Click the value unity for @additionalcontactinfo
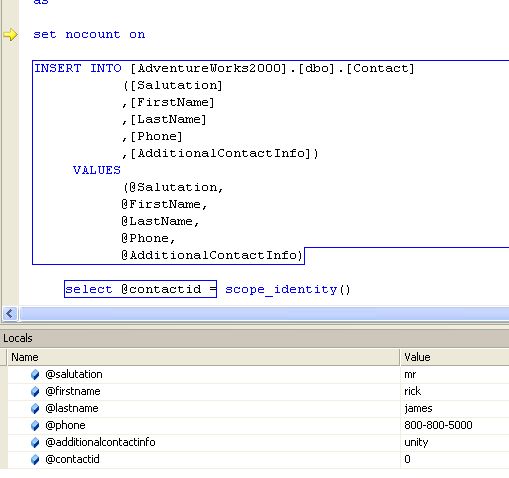The height and width of the screenshot is (478, 509). [x=416, y=443]
